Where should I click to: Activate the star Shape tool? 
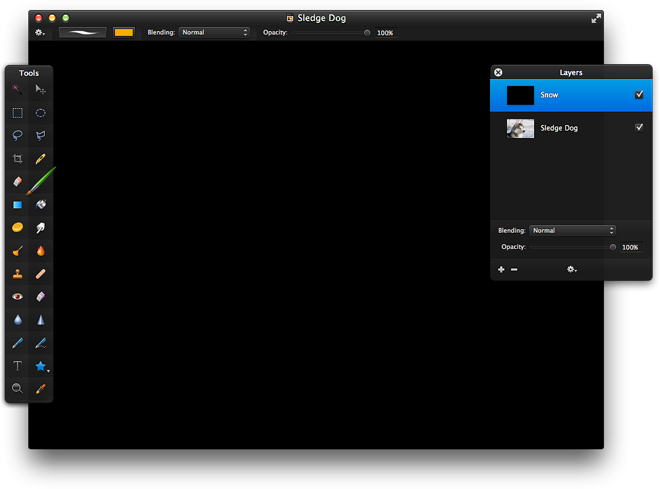pyautogui.click(x=41, y=366)
